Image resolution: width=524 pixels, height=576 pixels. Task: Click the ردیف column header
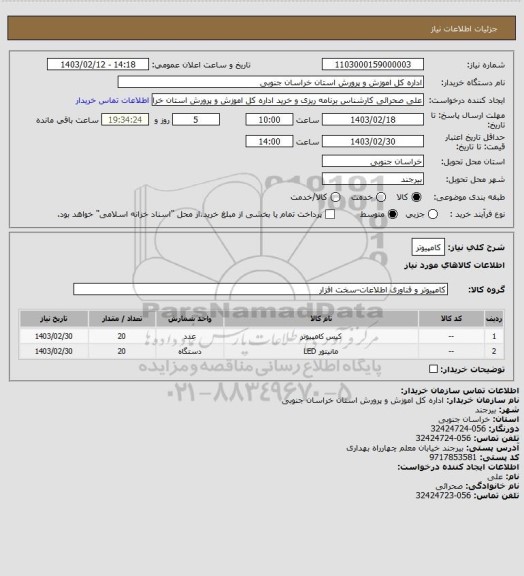click(494, 319)
